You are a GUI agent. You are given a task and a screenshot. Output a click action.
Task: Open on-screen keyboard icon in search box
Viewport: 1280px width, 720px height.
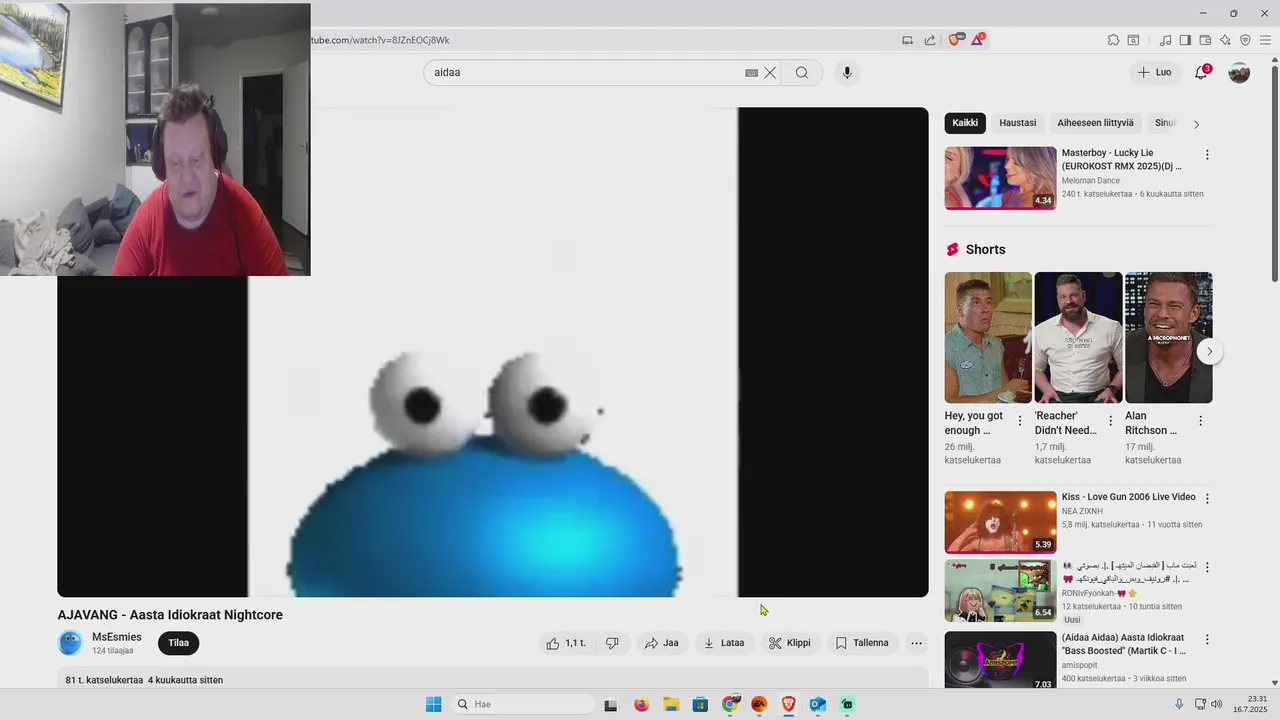752,72
